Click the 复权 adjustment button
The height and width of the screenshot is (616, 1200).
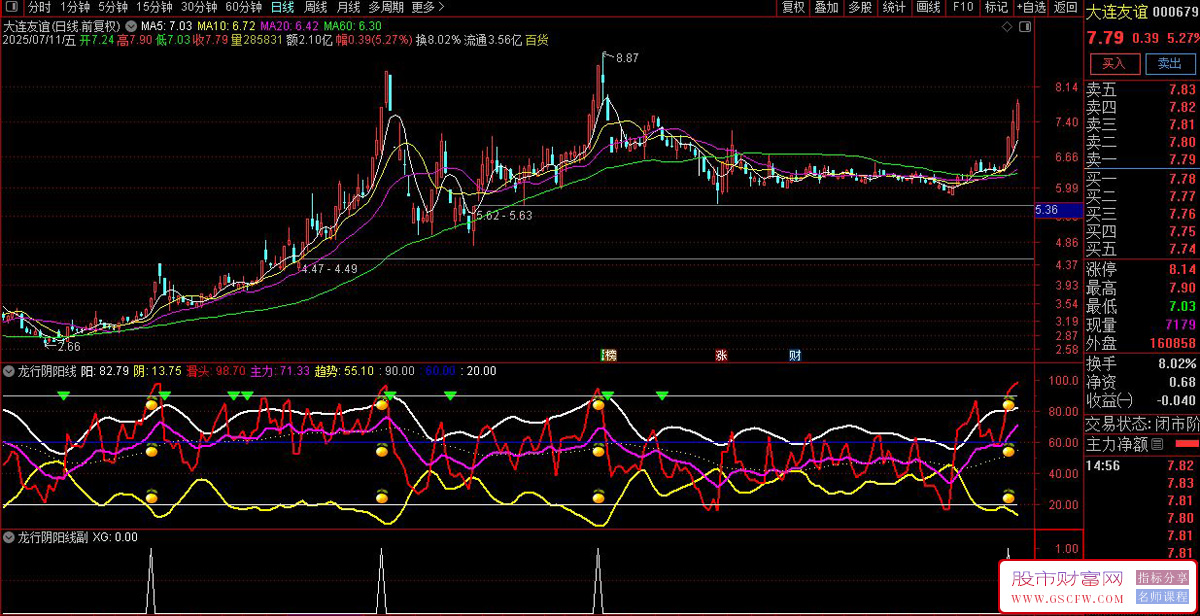(793, 7)
